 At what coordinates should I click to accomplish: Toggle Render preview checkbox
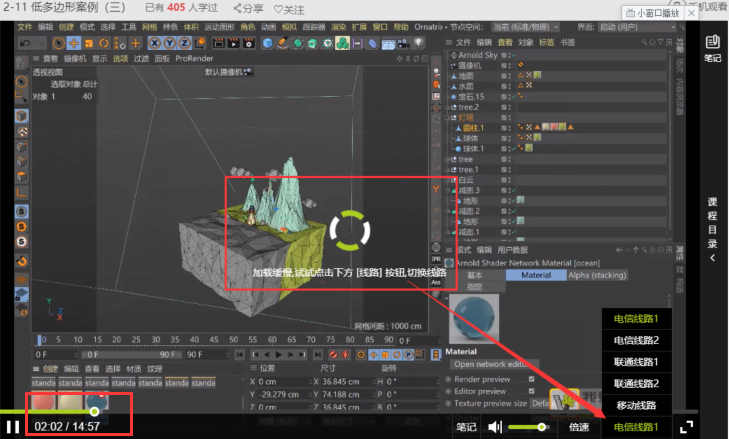click(x=530, y=379)
